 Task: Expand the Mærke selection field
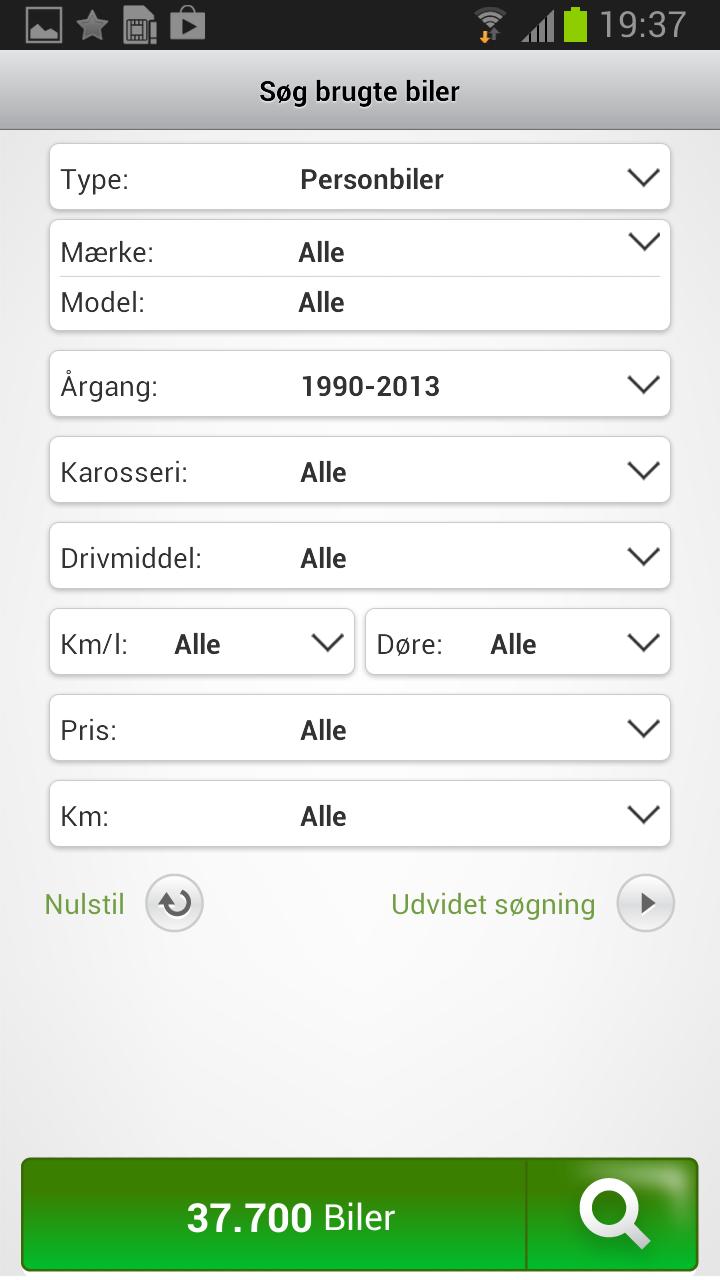(x=360, y=251)
